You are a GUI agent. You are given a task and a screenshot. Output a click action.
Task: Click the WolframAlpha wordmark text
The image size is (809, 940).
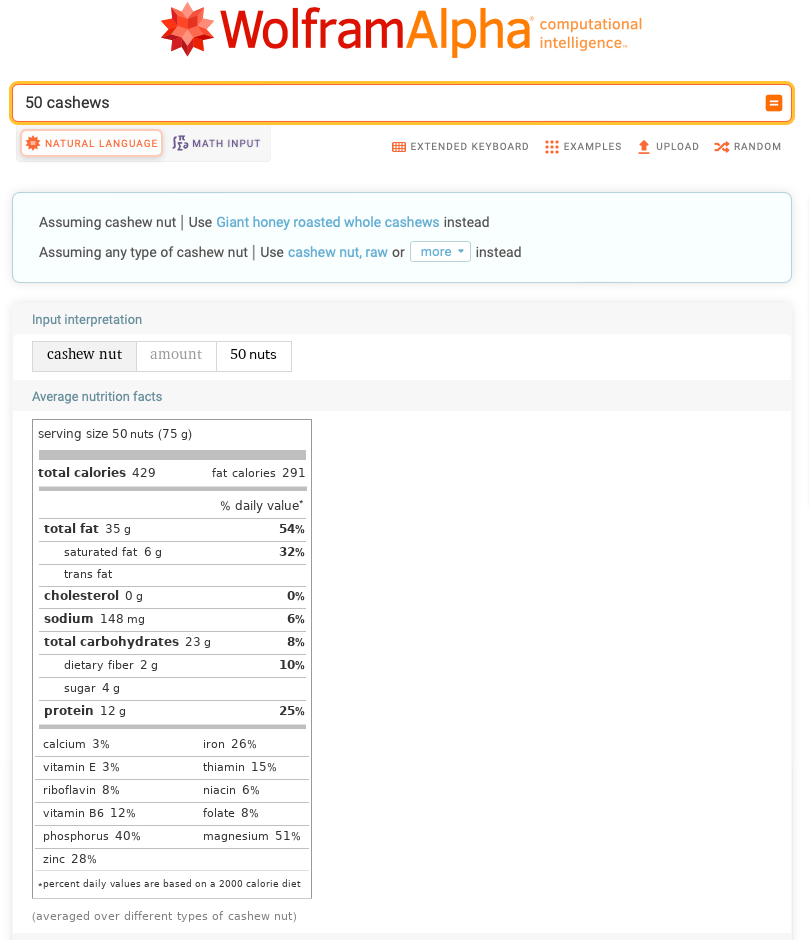click(x=375, y=30)
